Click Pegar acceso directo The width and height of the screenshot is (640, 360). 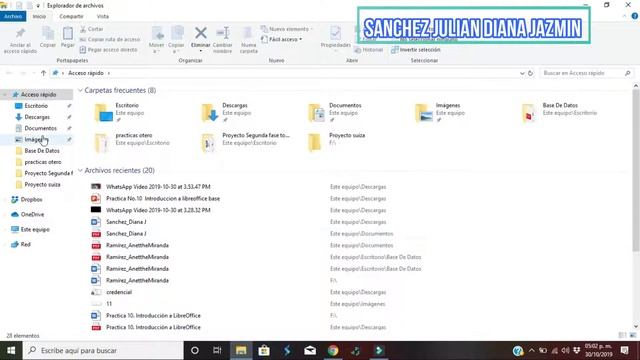(108, 49)
